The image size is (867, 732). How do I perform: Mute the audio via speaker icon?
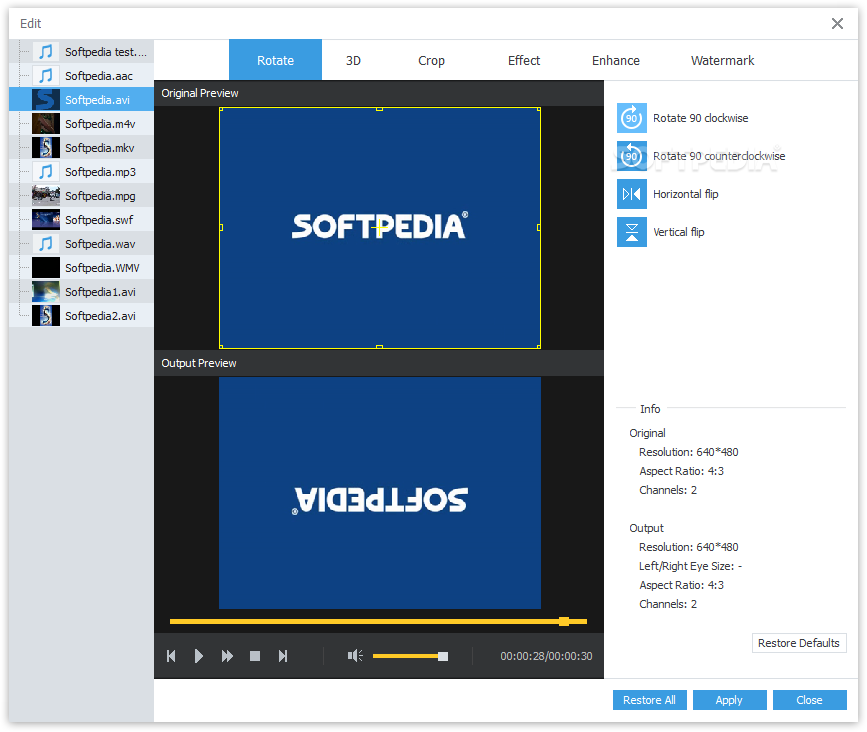click(x=355, y=656)
